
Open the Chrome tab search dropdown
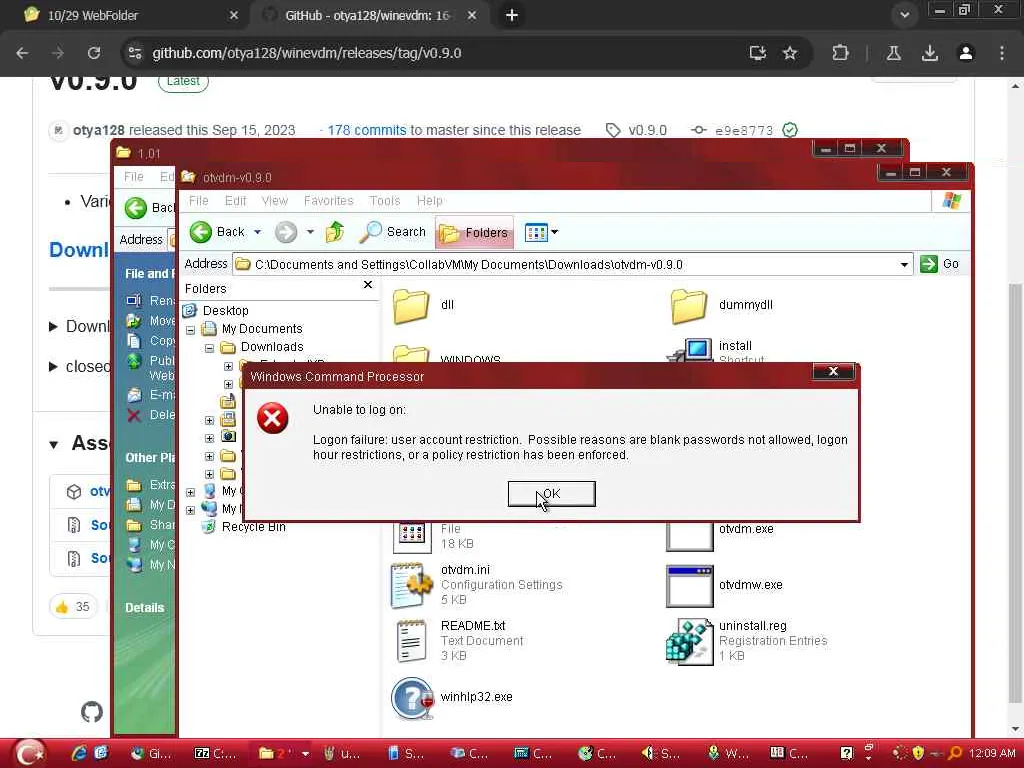(904, 15)
